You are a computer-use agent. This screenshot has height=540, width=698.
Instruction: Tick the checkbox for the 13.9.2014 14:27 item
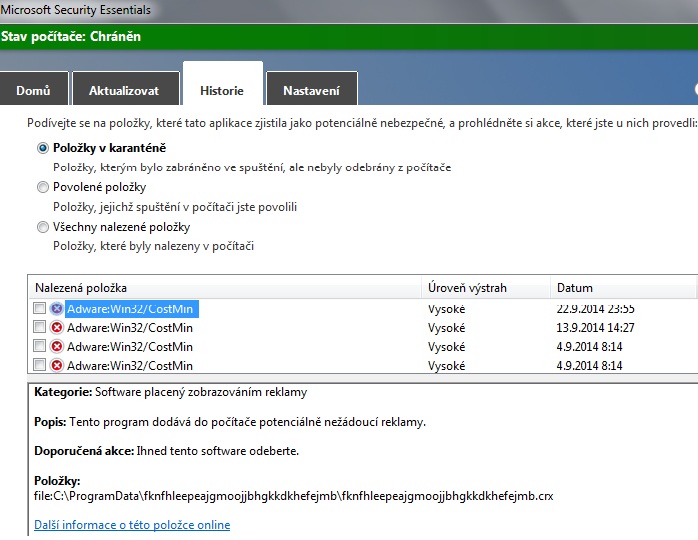pyautogui.click(x=39, y=327)
